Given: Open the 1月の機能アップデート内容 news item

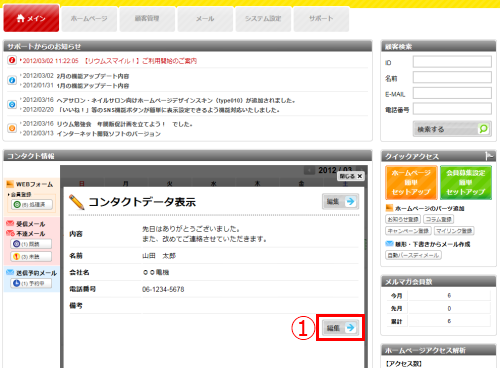Looking at the screenshot, I should click(x=93, y=86).
